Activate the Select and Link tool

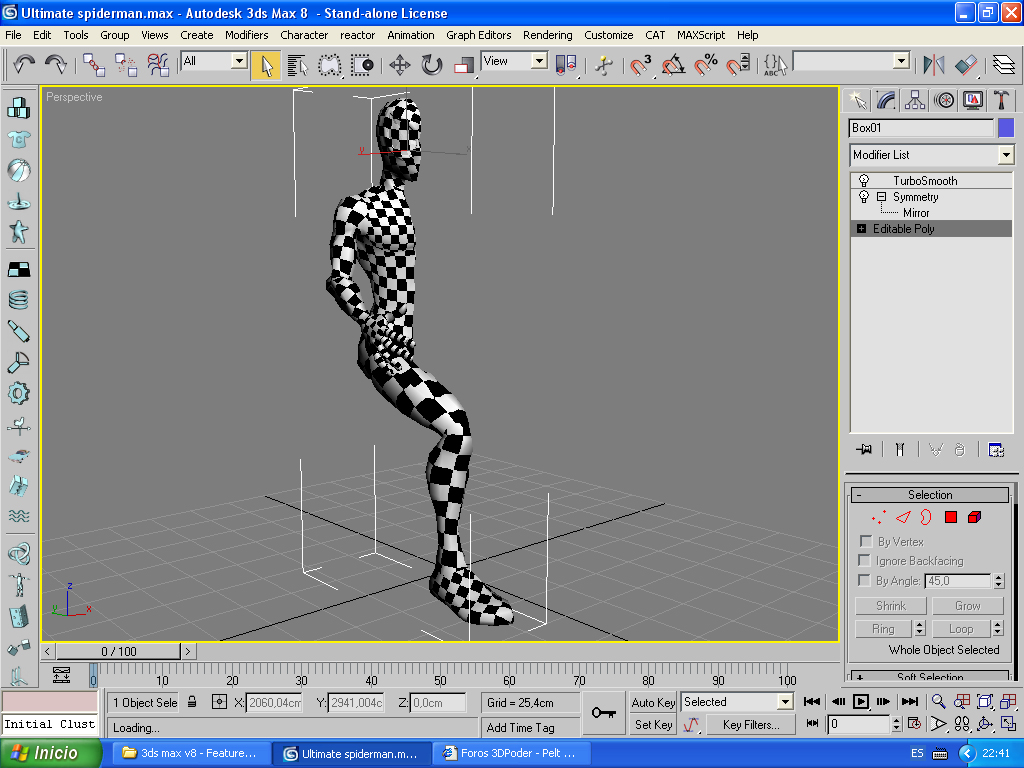tap(94, 64)
